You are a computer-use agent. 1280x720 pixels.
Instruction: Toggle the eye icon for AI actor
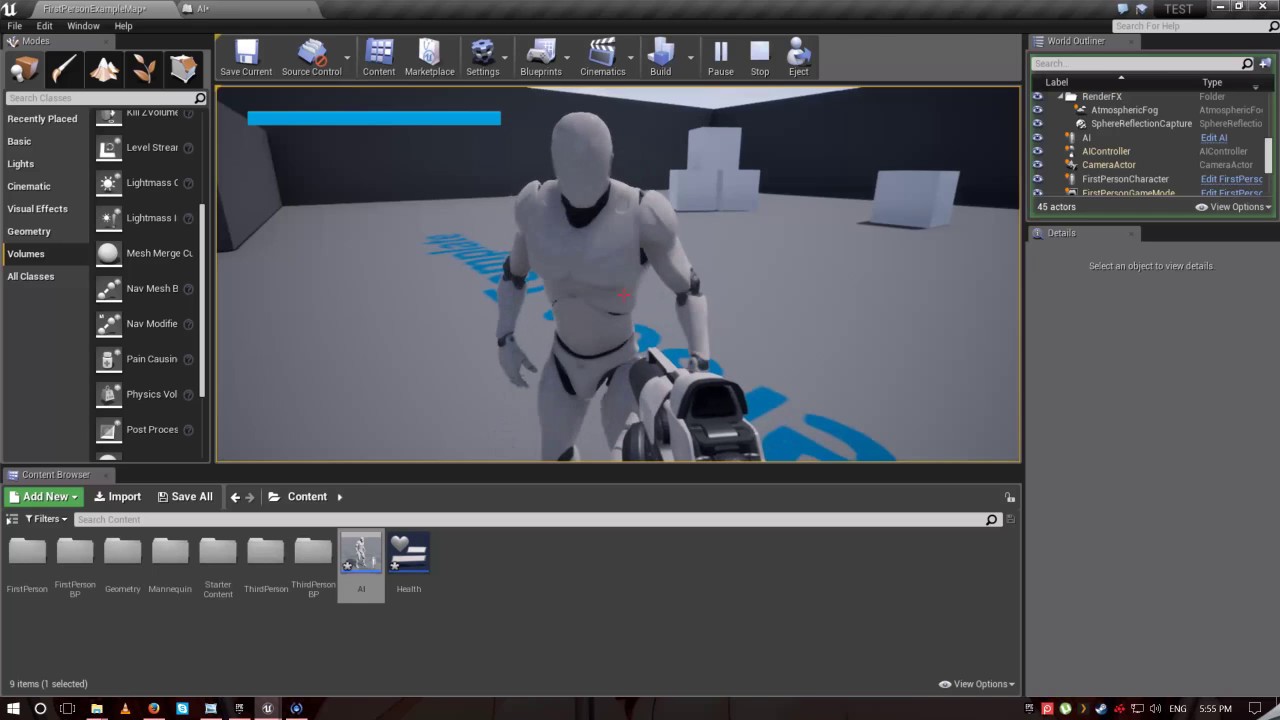pos(1037,138)
